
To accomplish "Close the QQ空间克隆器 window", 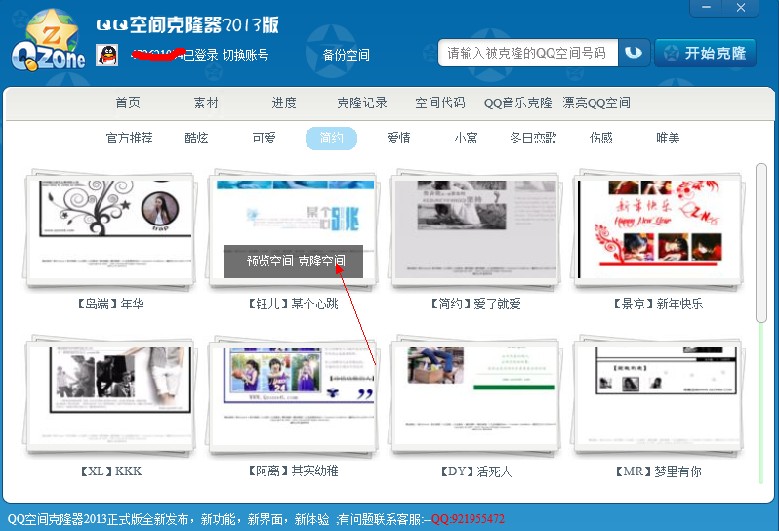I will [x=740, y=7].
